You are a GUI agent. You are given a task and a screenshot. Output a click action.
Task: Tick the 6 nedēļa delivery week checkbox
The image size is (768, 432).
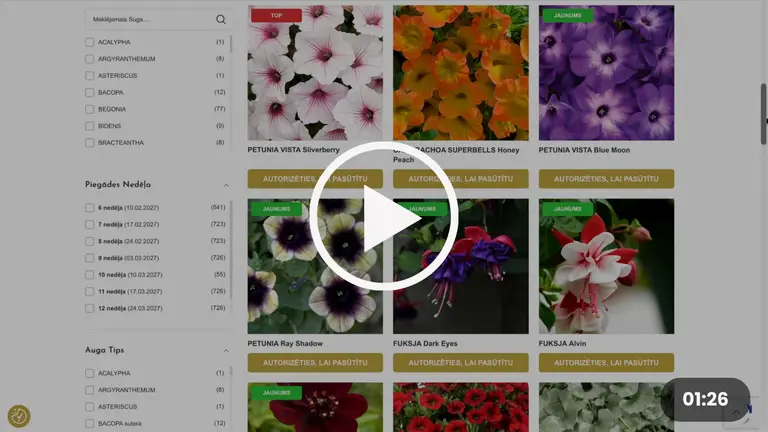(90, 208)
